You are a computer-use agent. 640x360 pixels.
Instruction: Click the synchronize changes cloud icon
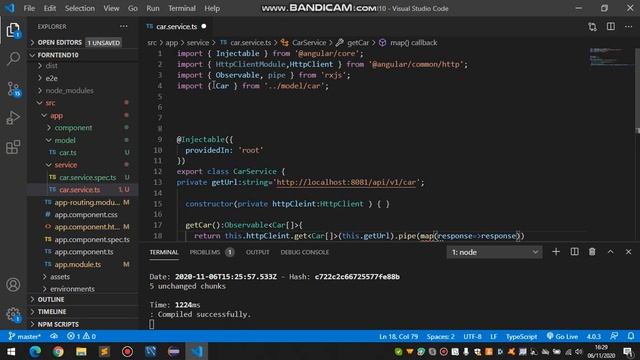point(54,336)
